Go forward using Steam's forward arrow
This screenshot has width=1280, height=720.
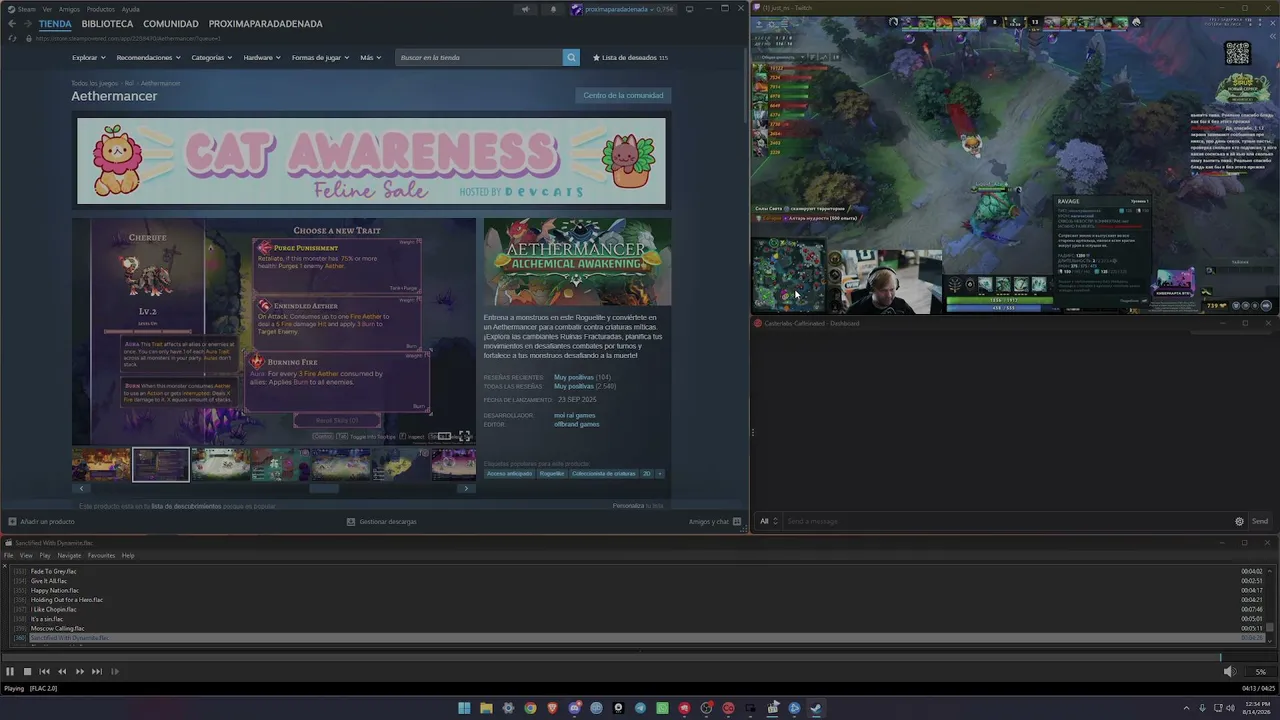point(27,23)
